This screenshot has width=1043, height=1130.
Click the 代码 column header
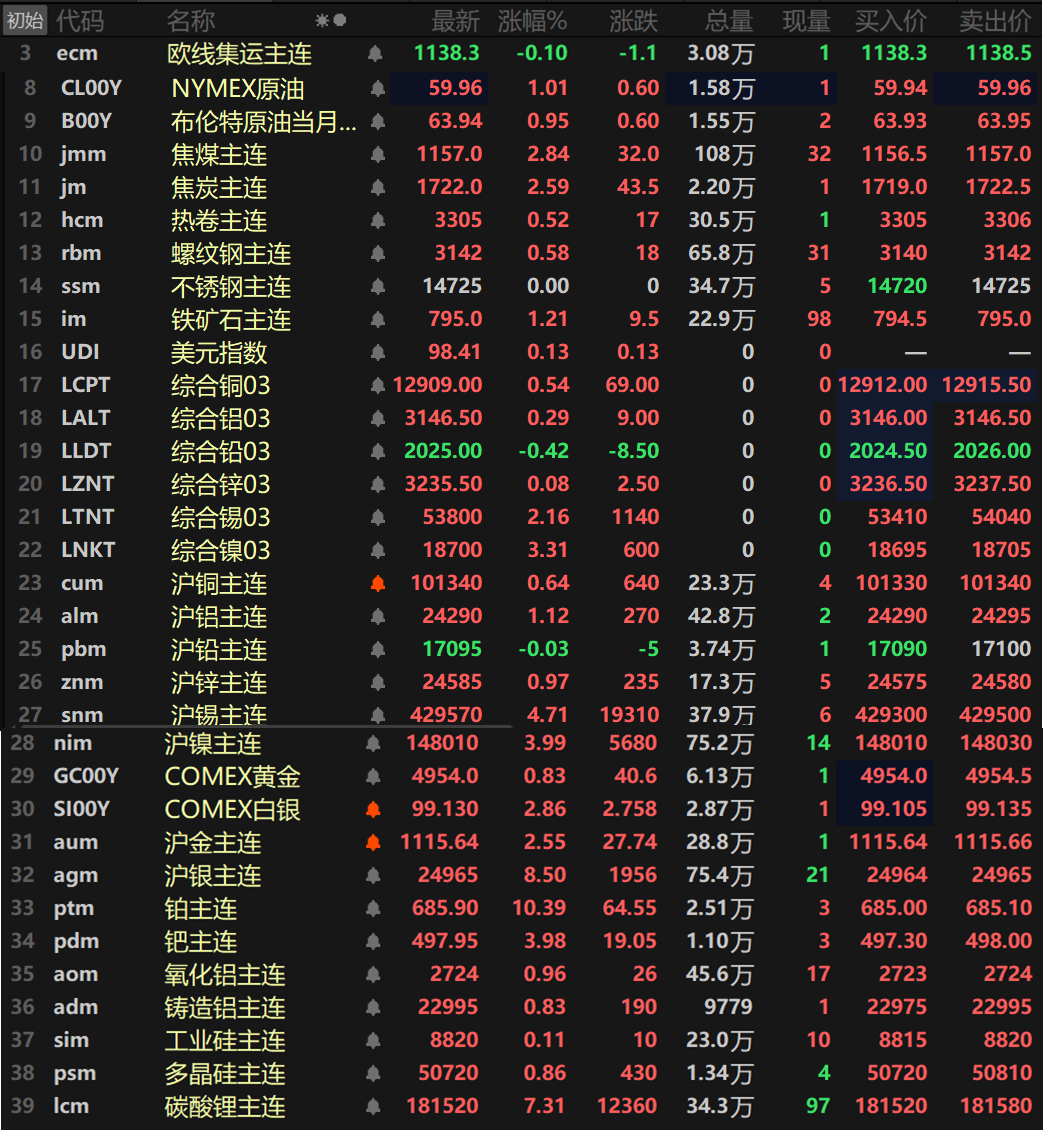click(79, 20)
